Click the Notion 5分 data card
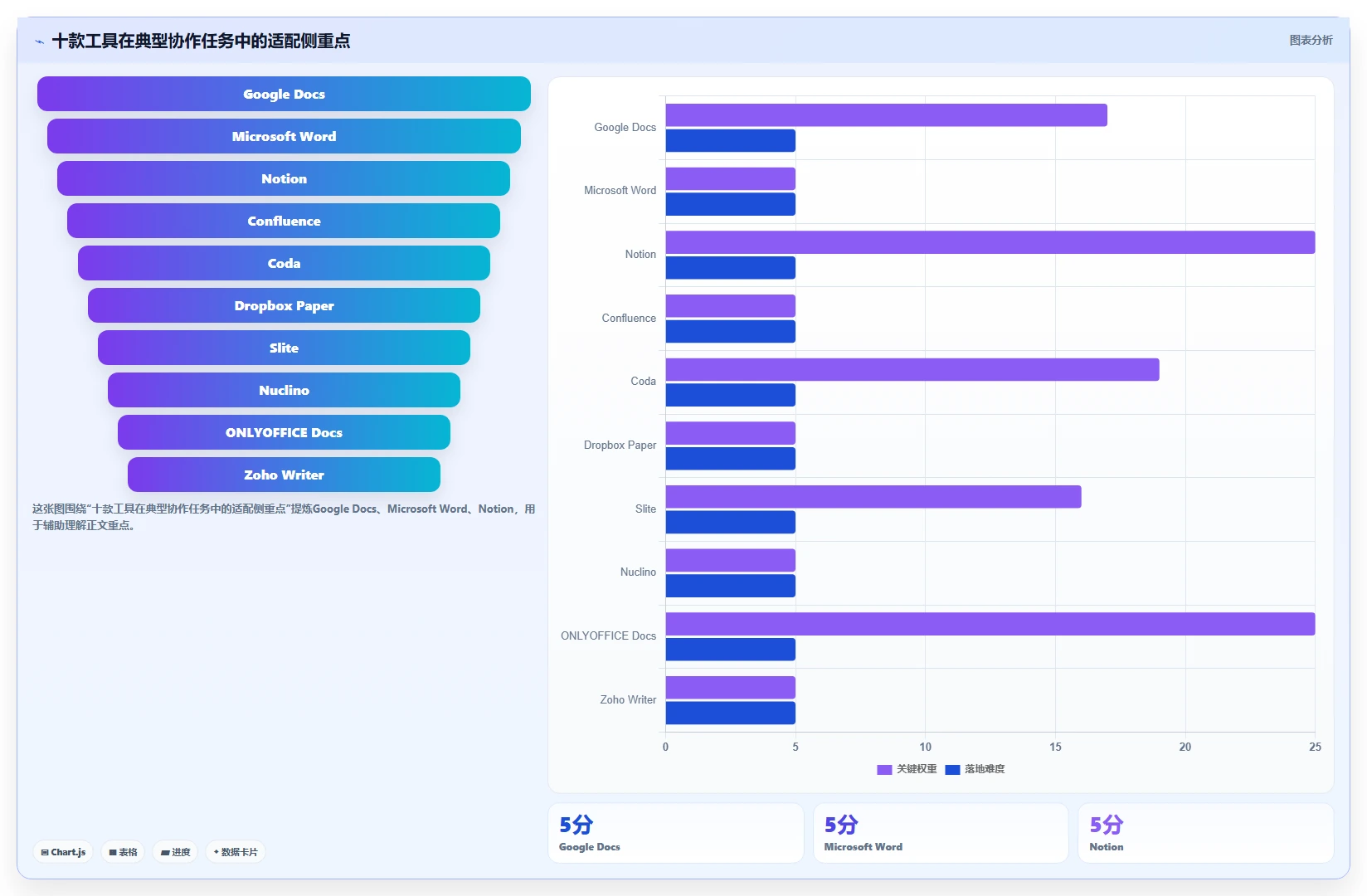The image size is (1367, 896). [1206, 833]
